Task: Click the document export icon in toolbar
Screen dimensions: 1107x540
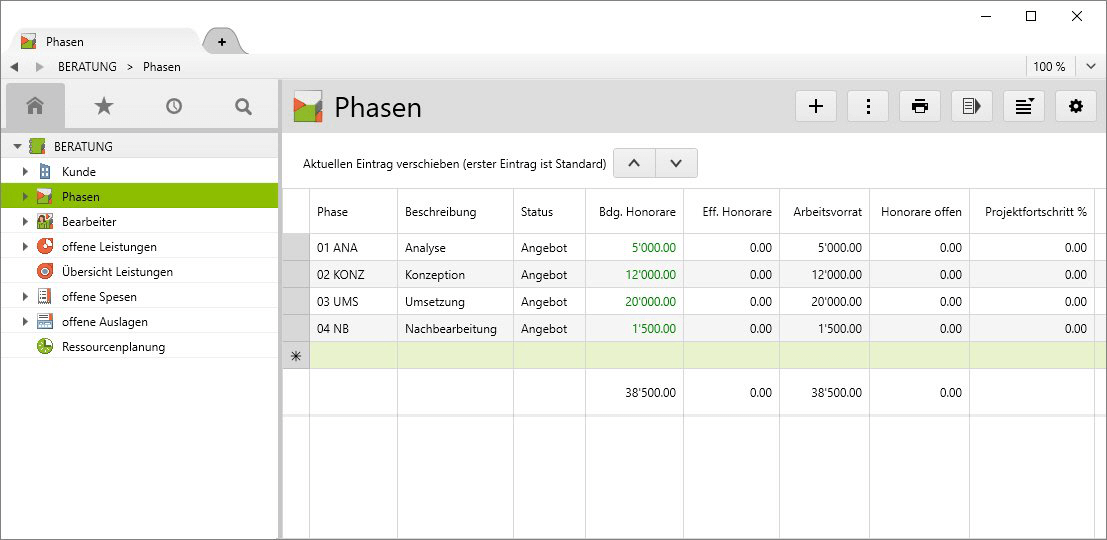Action: [972, 106]
